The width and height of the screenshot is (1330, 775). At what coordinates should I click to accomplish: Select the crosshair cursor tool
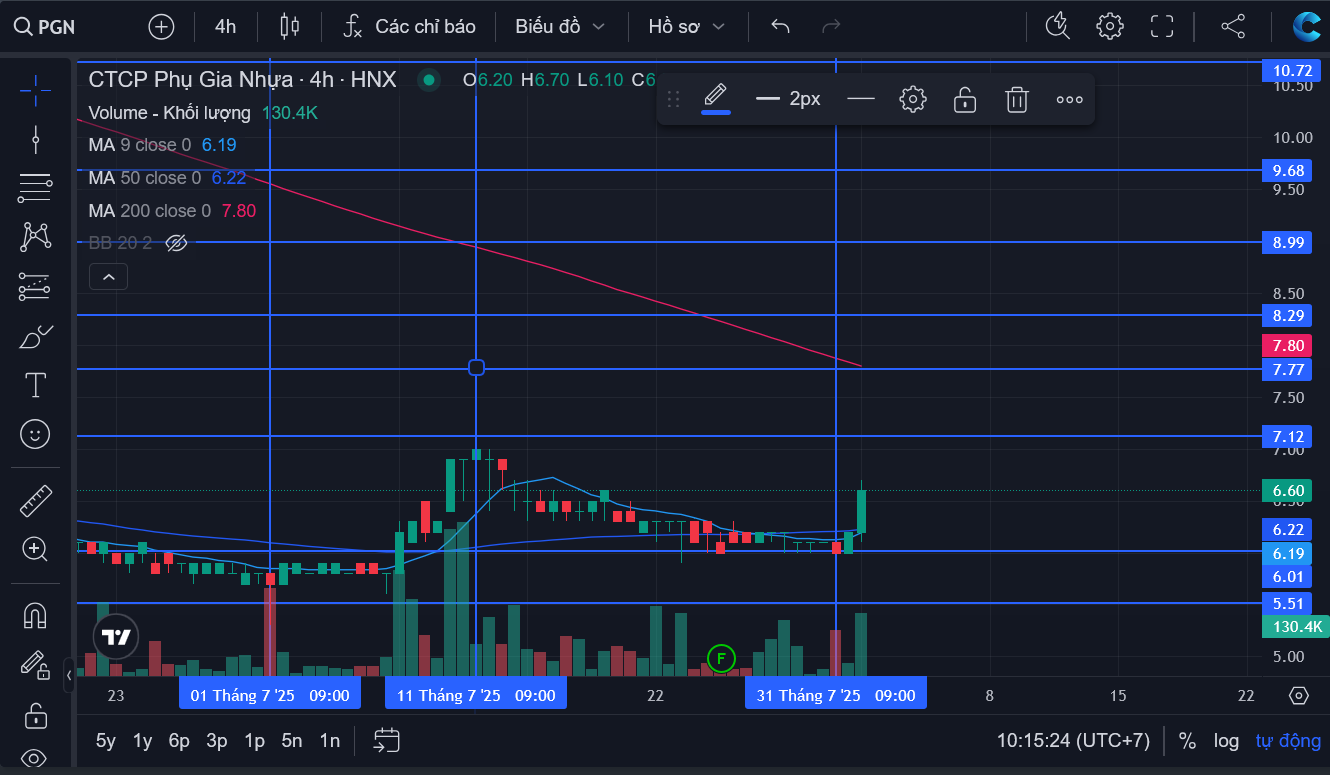coord(36,90)
